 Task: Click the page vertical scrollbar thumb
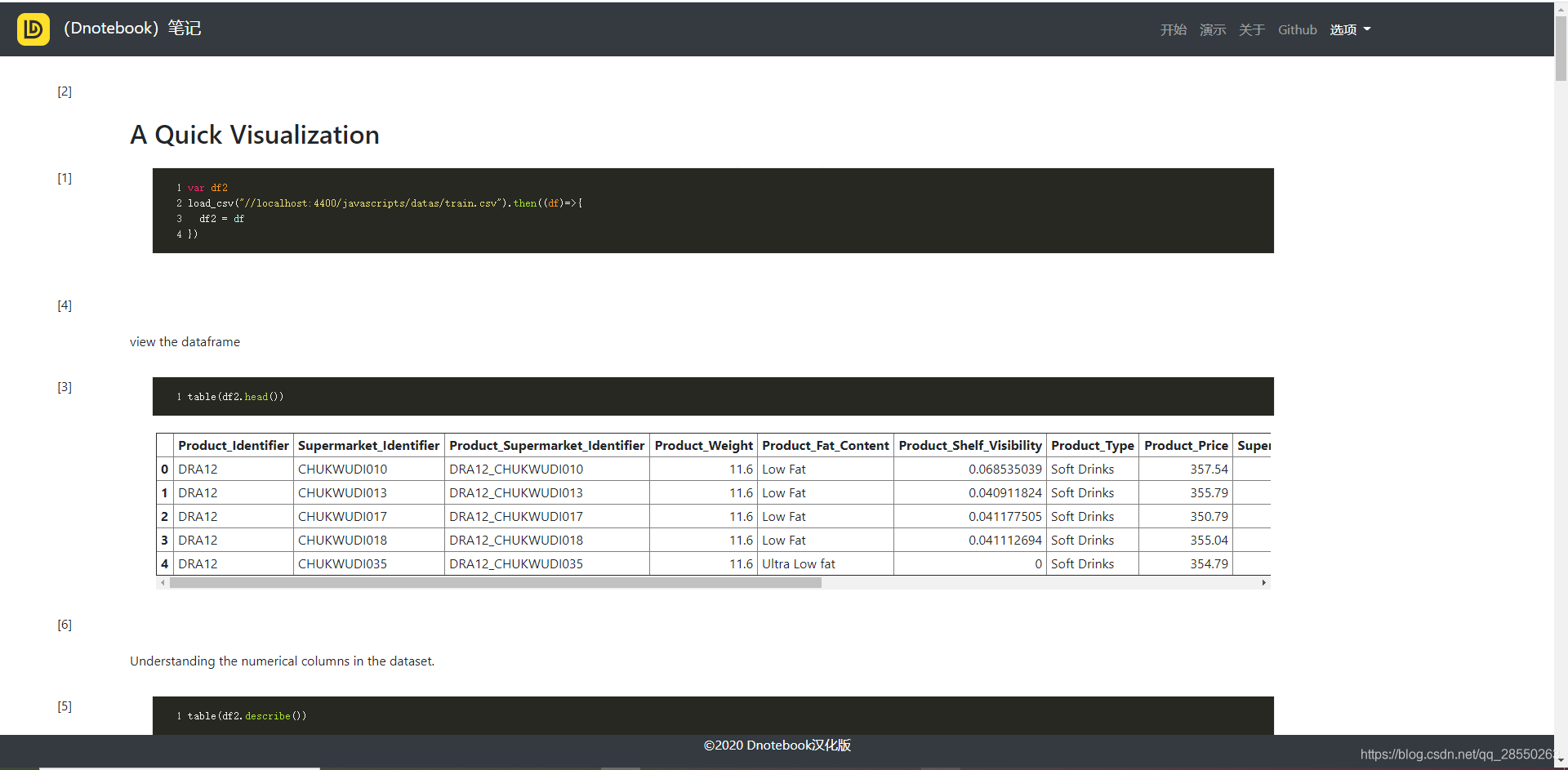click(x=1561, y=49)
